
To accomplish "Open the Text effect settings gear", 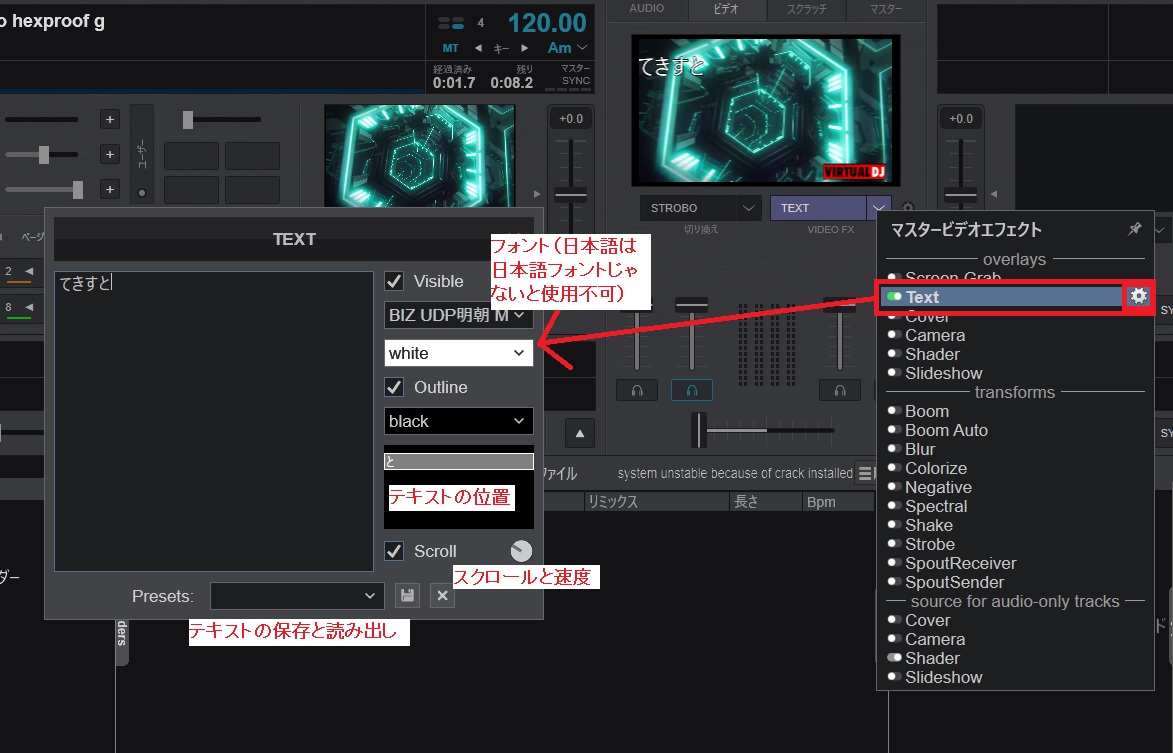I will coord(1138,296).
